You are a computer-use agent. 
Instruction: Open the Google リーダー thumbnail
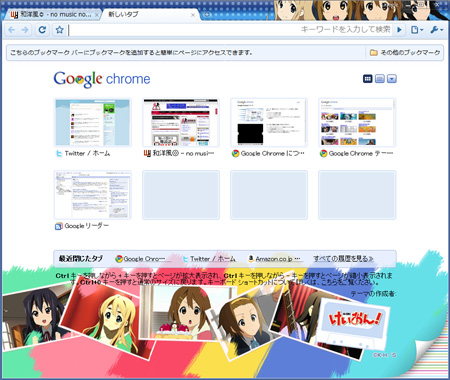point(93,195)
